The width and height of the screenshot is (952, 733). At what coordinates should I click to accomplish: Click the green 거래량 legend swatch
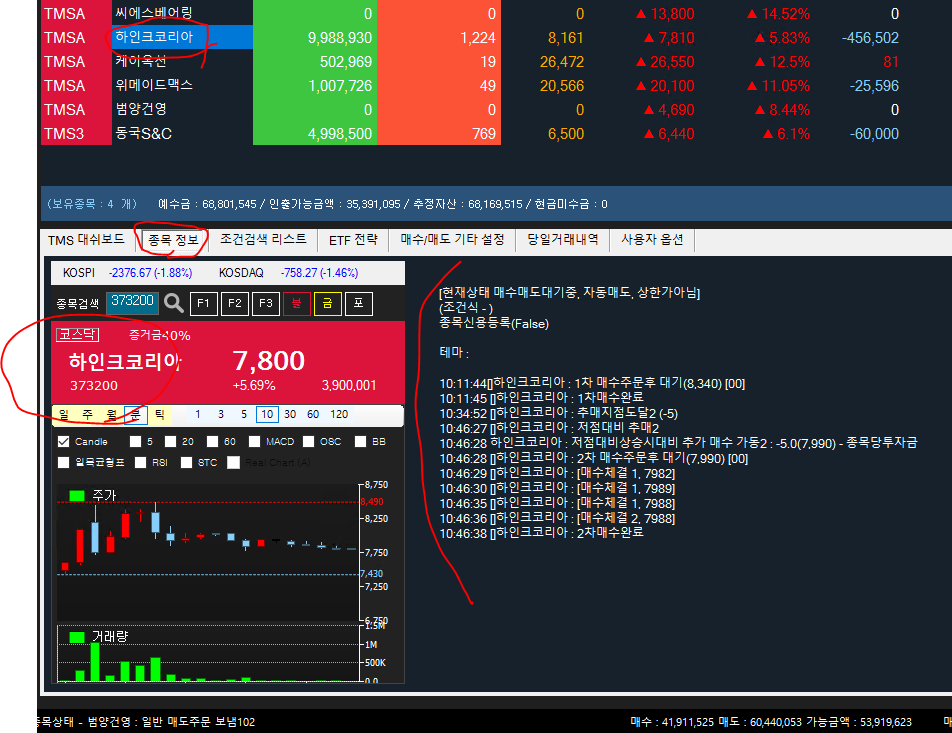[x=76, y=636]
